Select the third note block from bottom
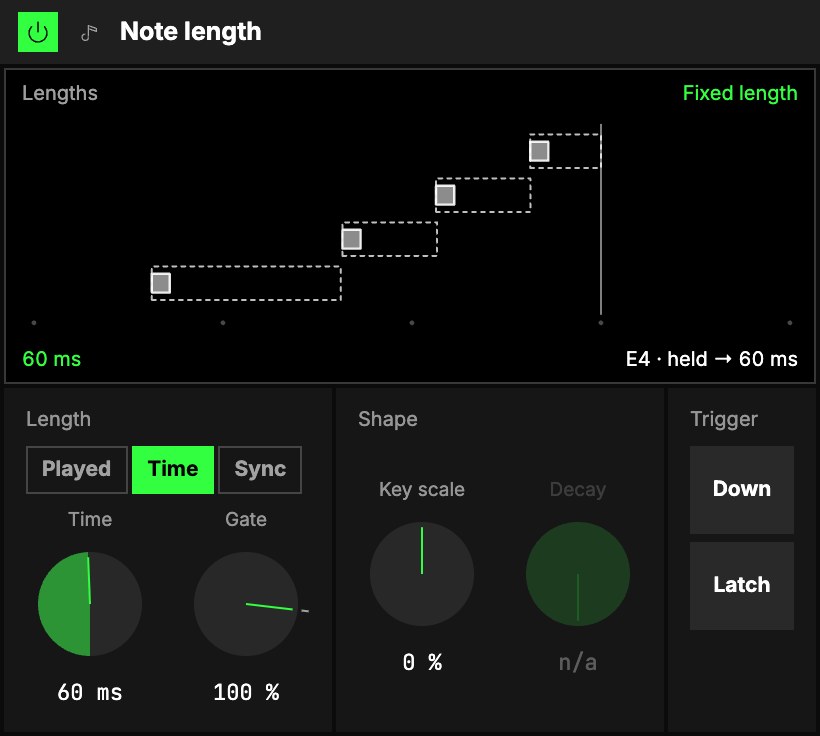Image resolution: width=820 pixels, height=736 pixels. point(445,195)
